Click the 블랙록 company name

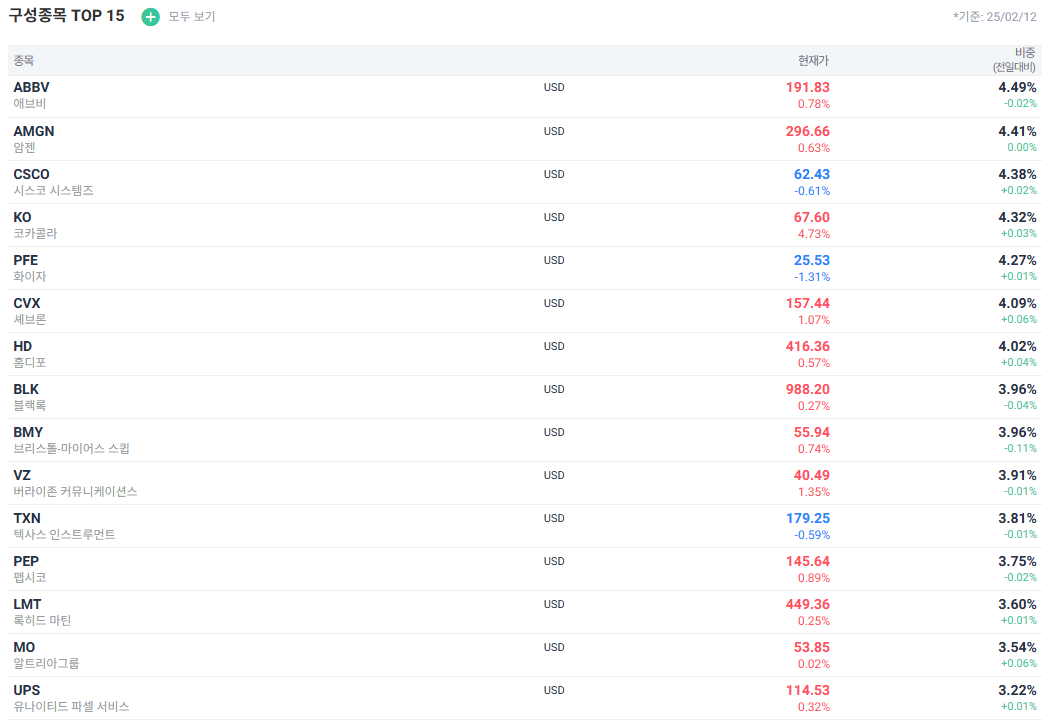[x=30, y=405]
